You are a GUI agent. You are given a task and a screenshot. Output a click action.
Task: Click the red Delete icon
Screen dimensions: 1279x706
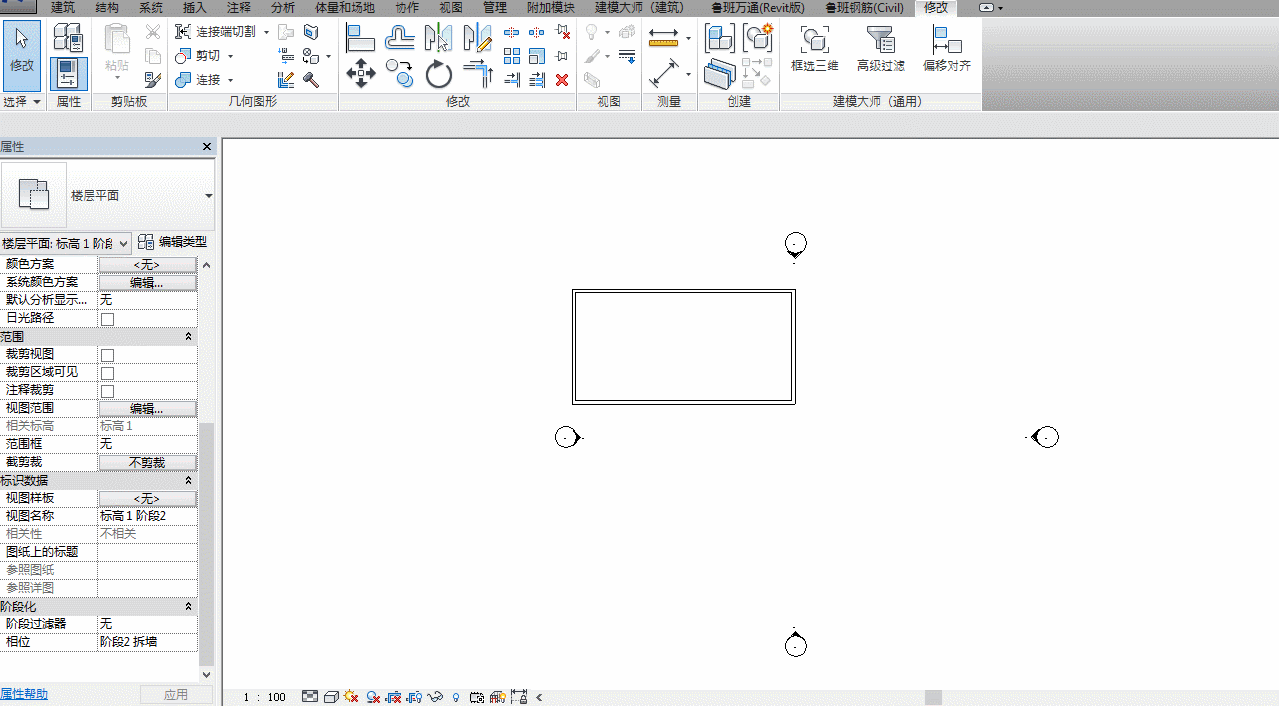[562, 80]
